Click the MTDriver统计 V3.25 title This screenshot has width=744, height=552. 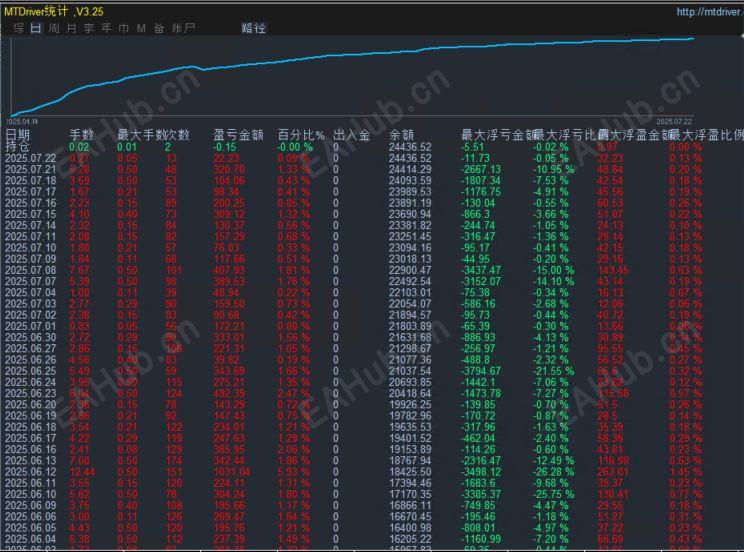[54, 11]
